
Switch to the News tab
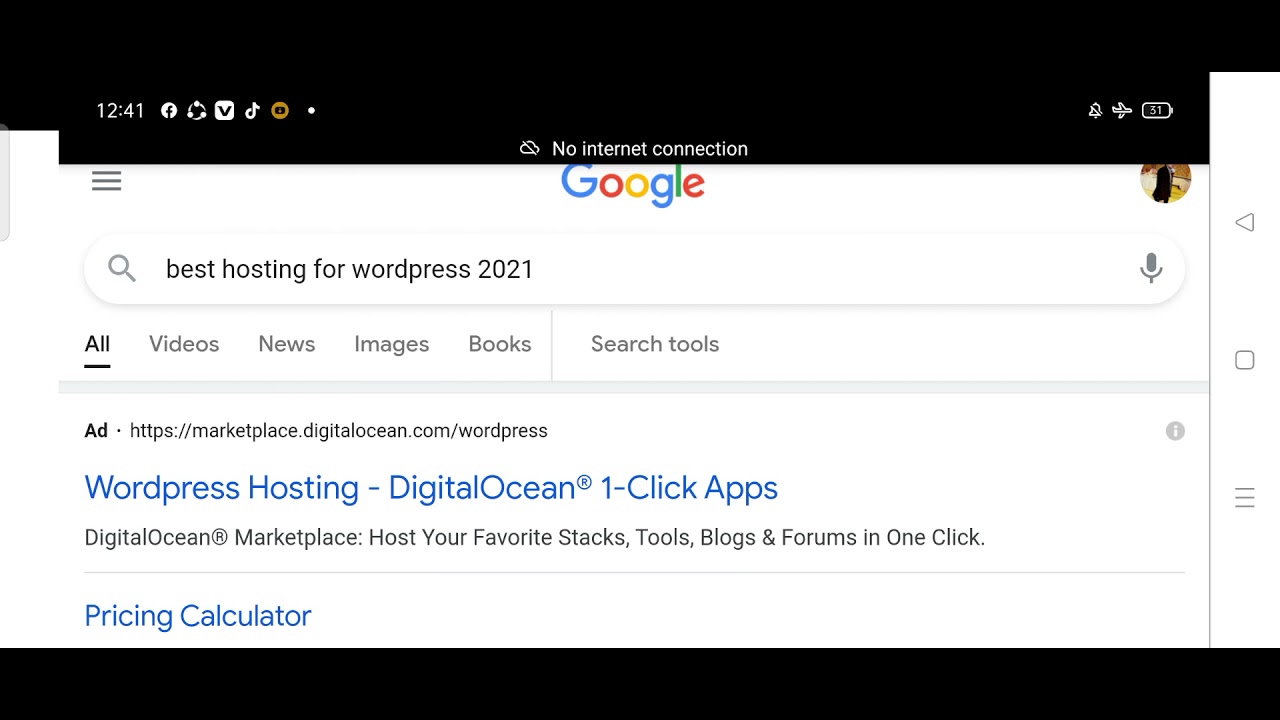click(x=286, y=344)
